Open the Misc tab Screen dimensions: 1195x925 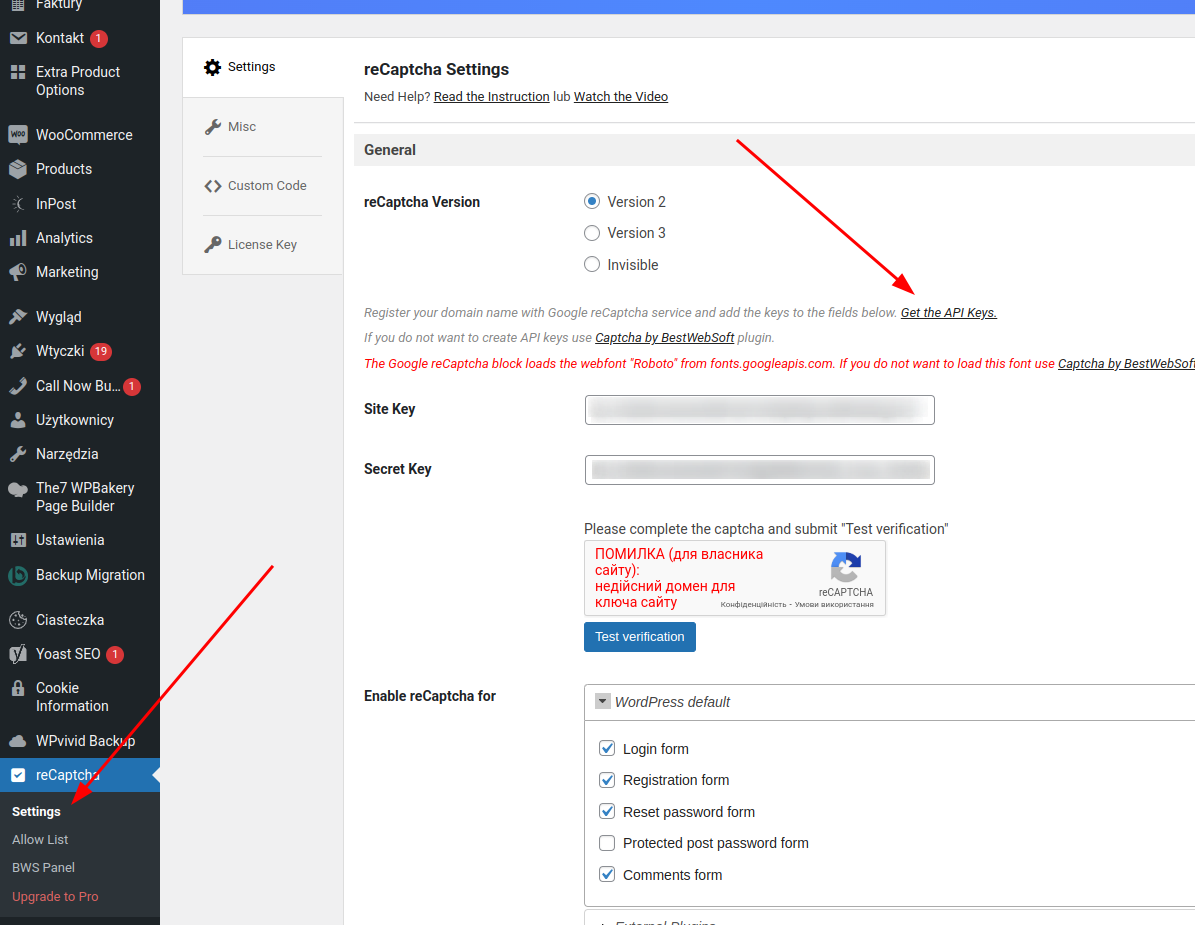pos(263,126)
